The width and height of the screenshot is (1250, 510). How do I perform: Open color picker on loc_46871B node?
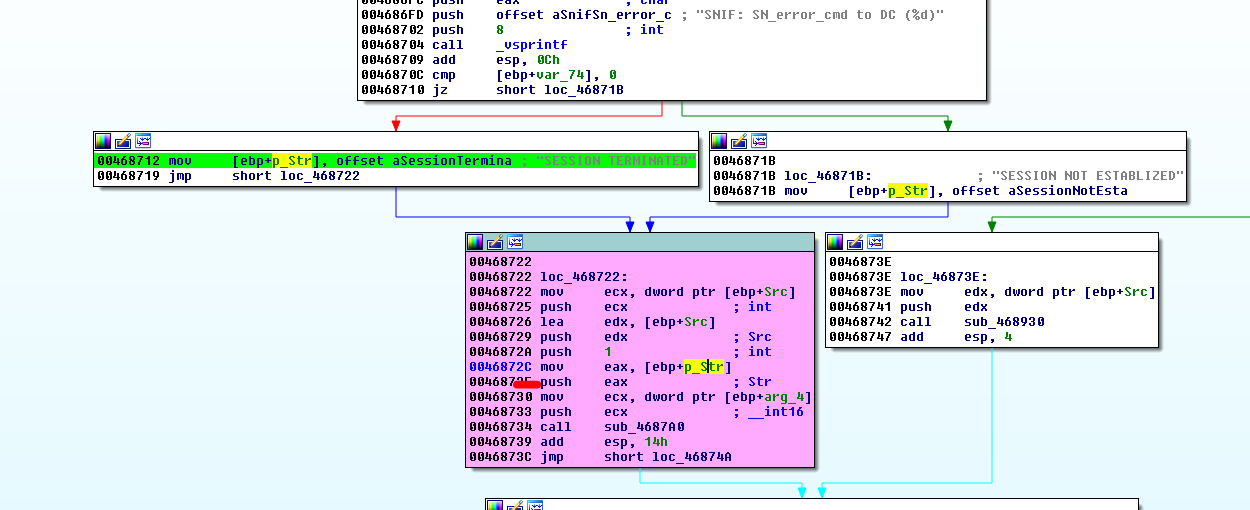pyautogui.click(x=719, y=141)
